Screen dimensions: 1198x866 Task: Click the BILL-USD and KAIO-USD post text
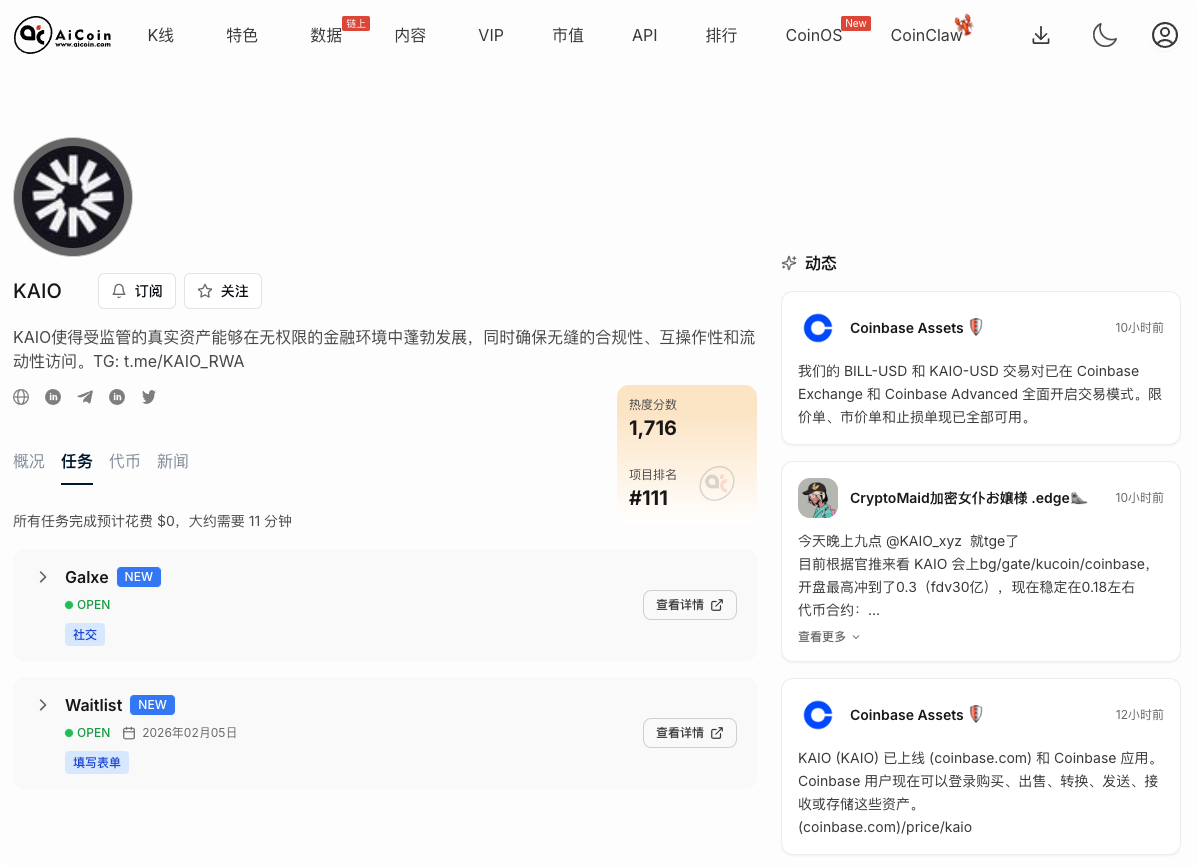click(980, 394)
